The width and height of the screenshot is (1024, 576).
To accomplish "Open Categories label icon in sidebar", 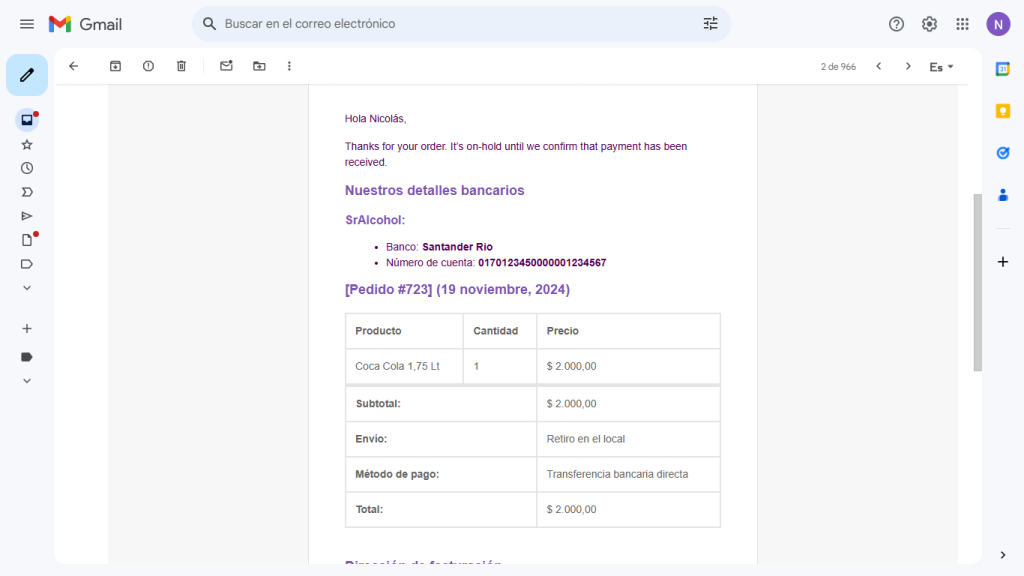I will coord(27,264).
